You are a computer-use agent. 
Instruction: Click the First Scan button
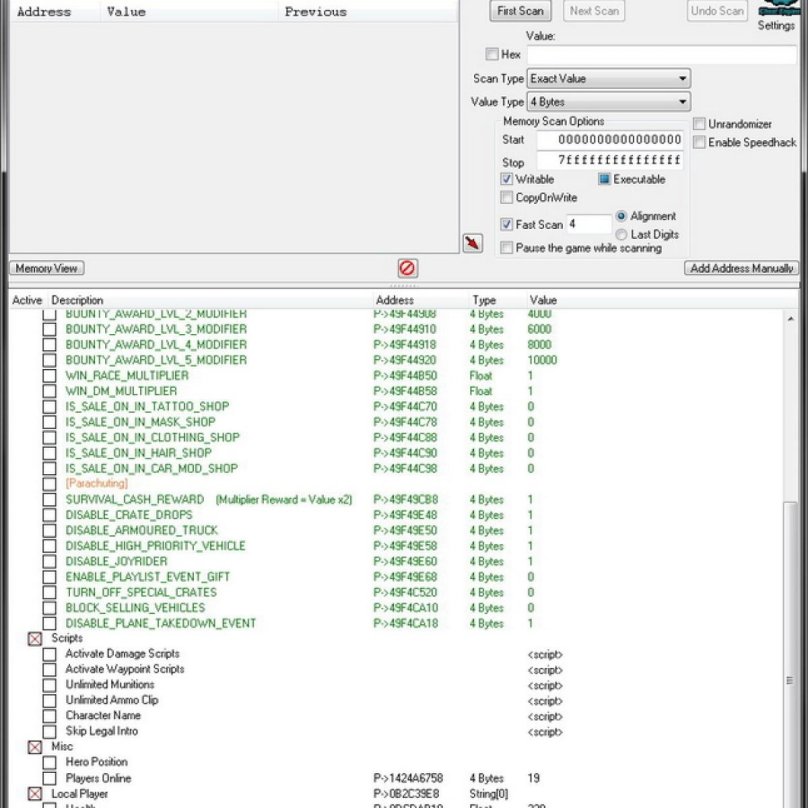pos(519,11)
